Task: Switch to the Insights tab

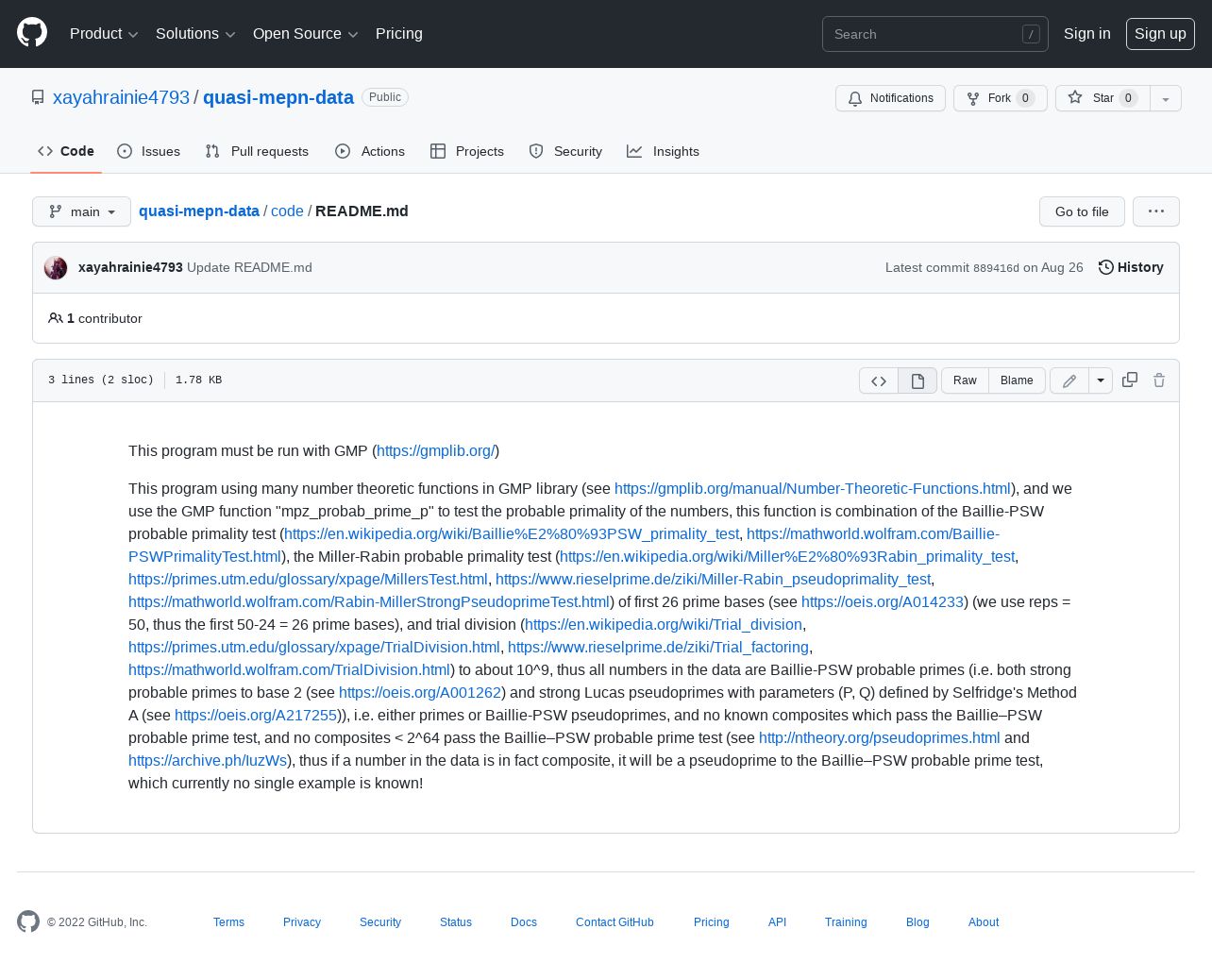Action: (664, 151)
